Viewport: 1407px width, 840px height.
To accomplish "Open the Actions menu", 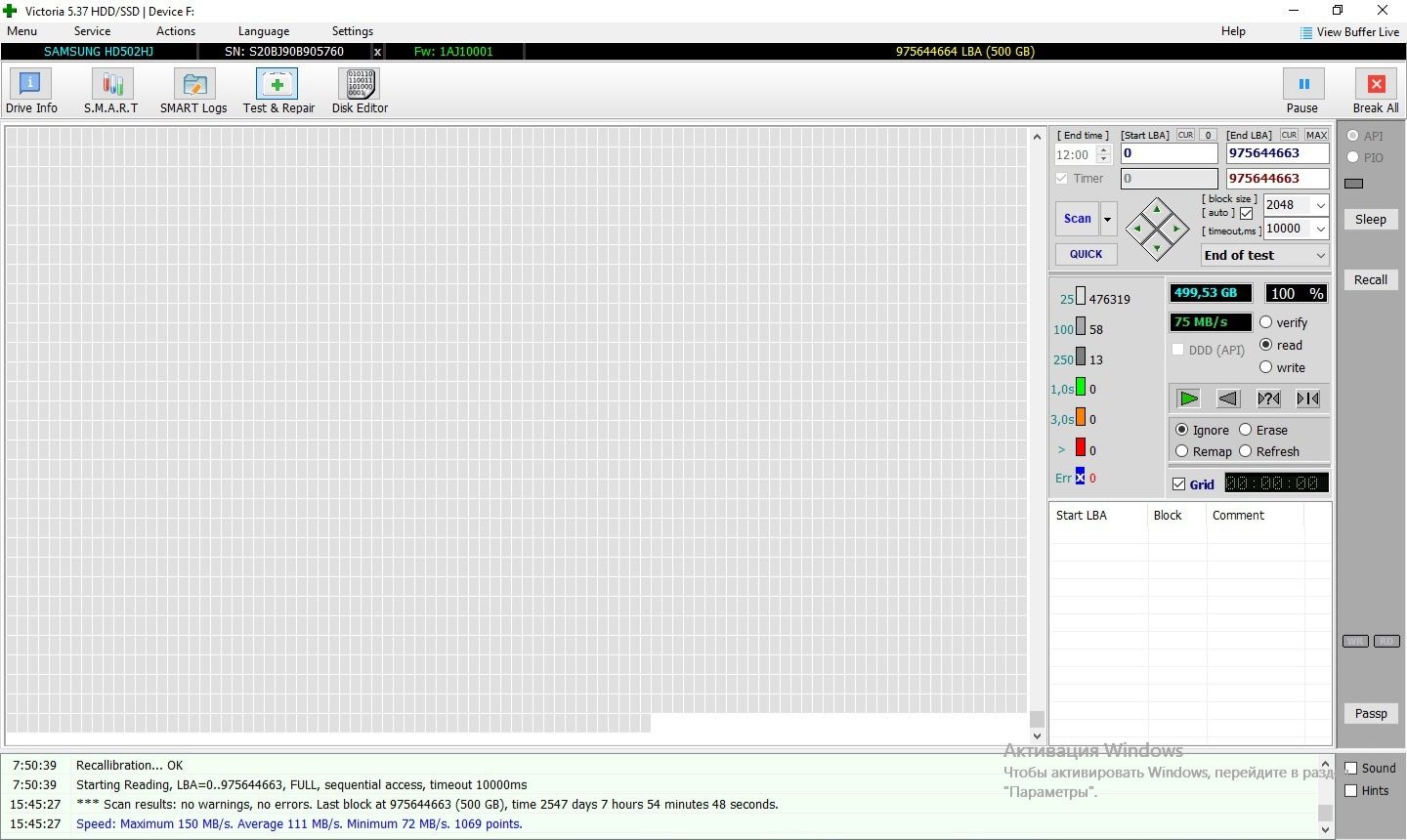I will pos(176,31).
